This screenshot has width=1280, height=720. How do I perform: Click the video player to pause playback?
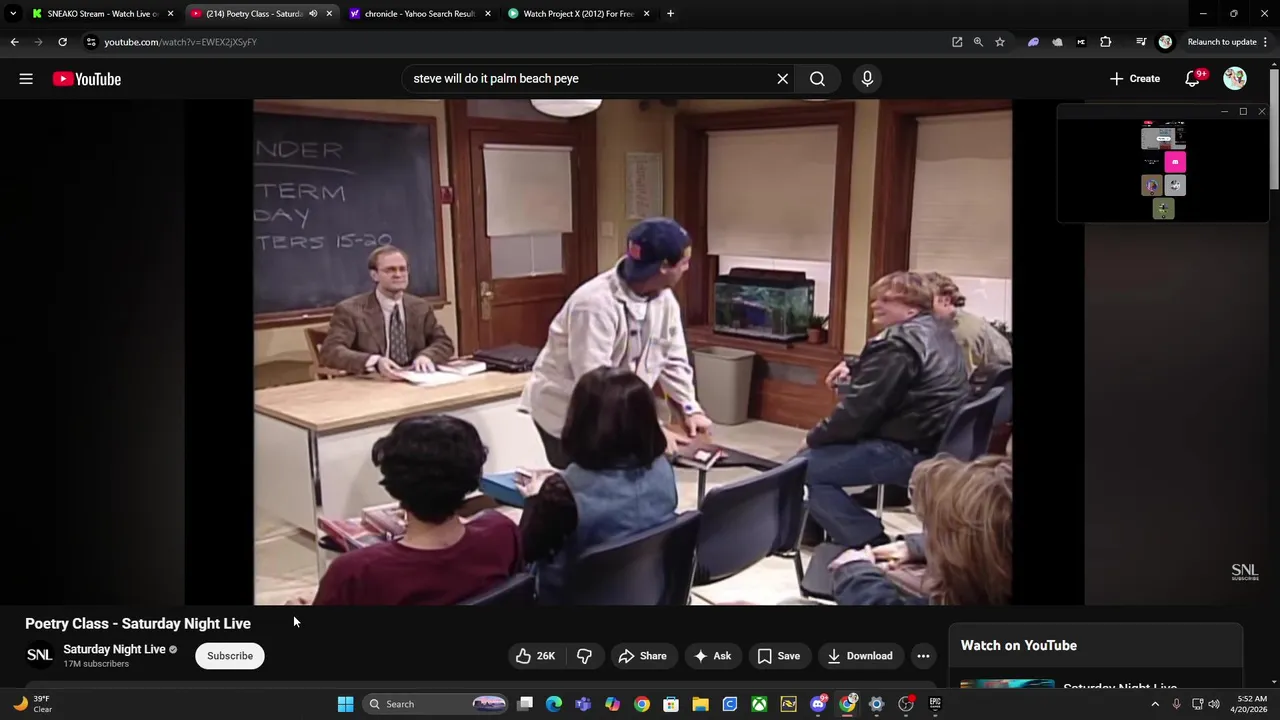[x=632, y=352]
